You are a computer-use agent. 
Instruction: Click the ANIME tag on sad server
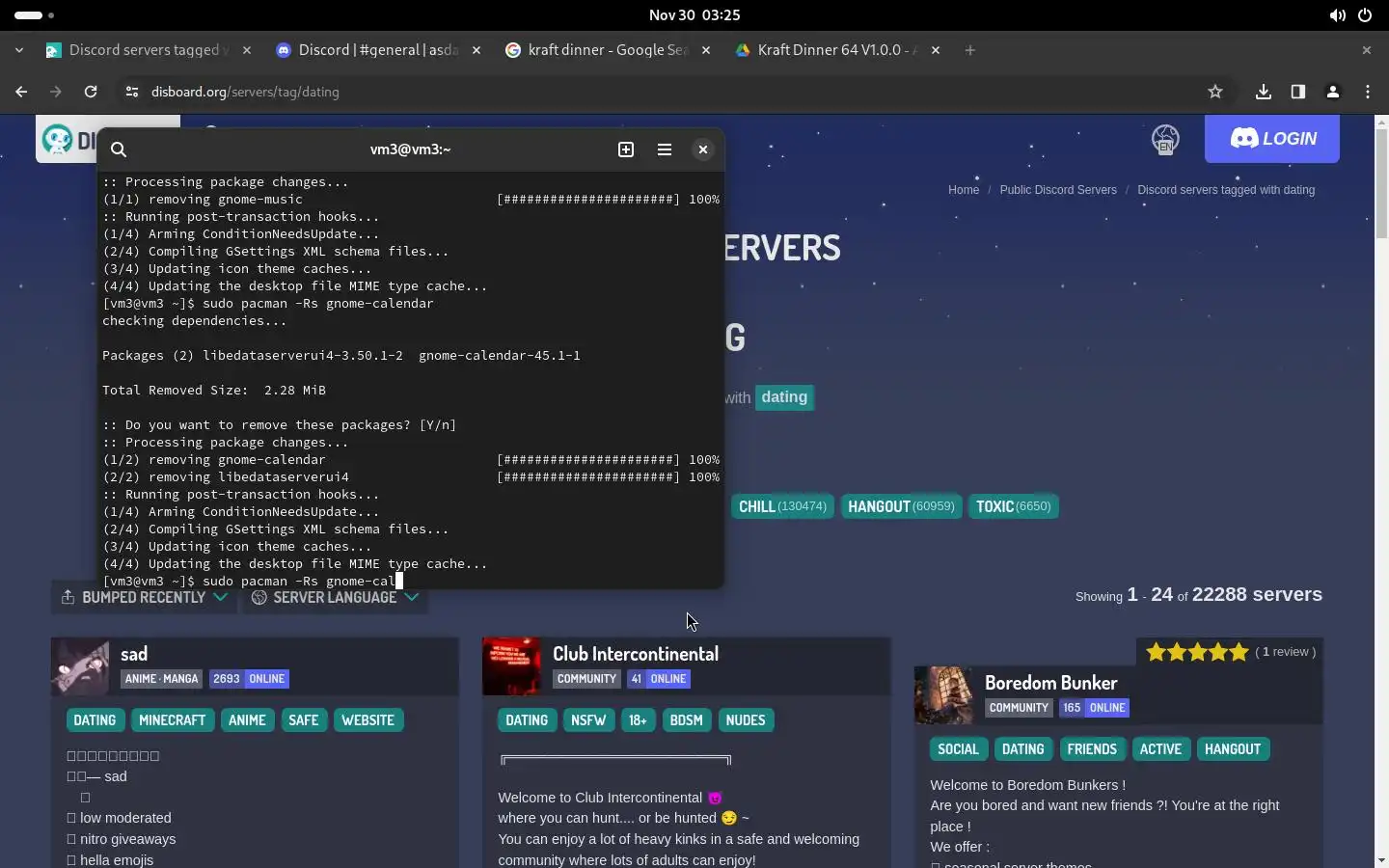(x=247, y=720)
